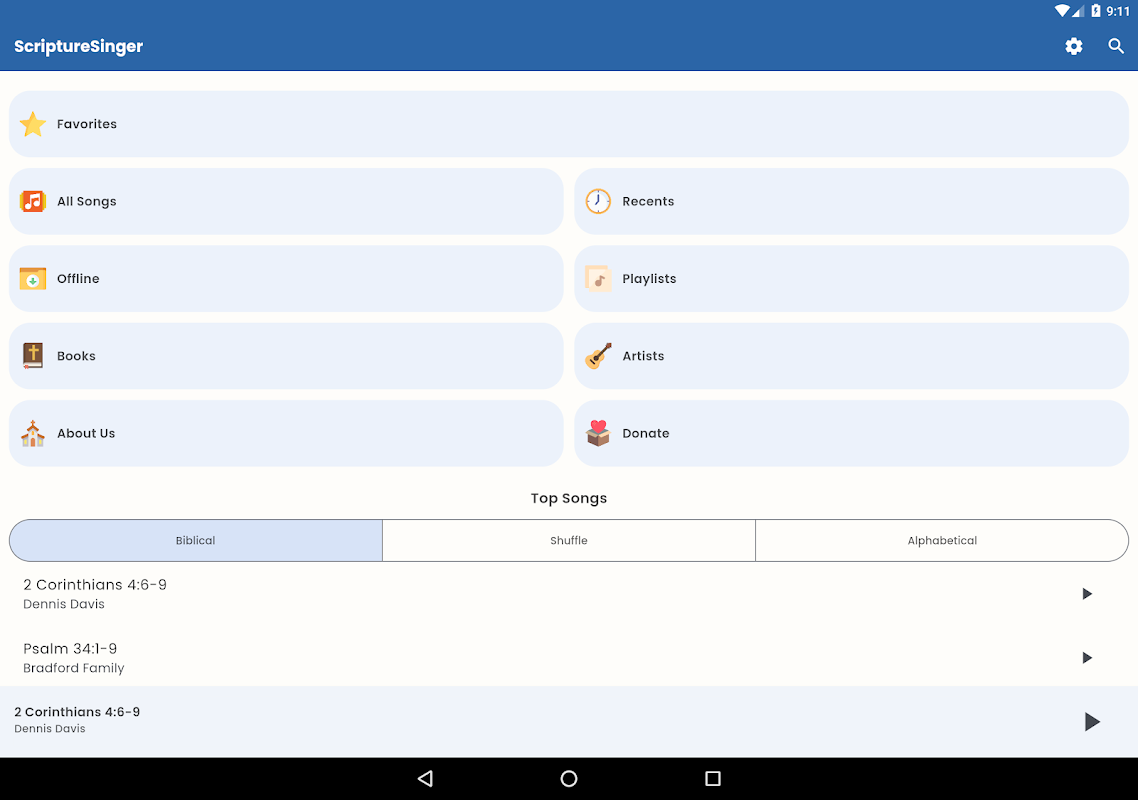Open the About Us label
The height and width of the screenshot is (800, 1138).
[x=86, y=433]
